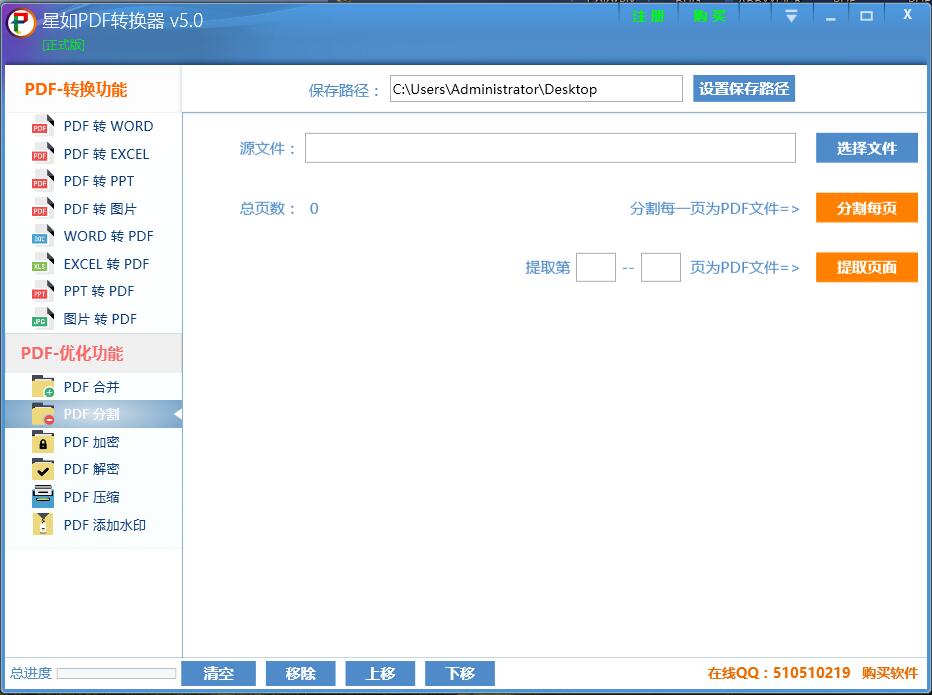
Task: Click the 购买 buy button in the title bar
Action: pyautogui.click(x=709, y=16)
